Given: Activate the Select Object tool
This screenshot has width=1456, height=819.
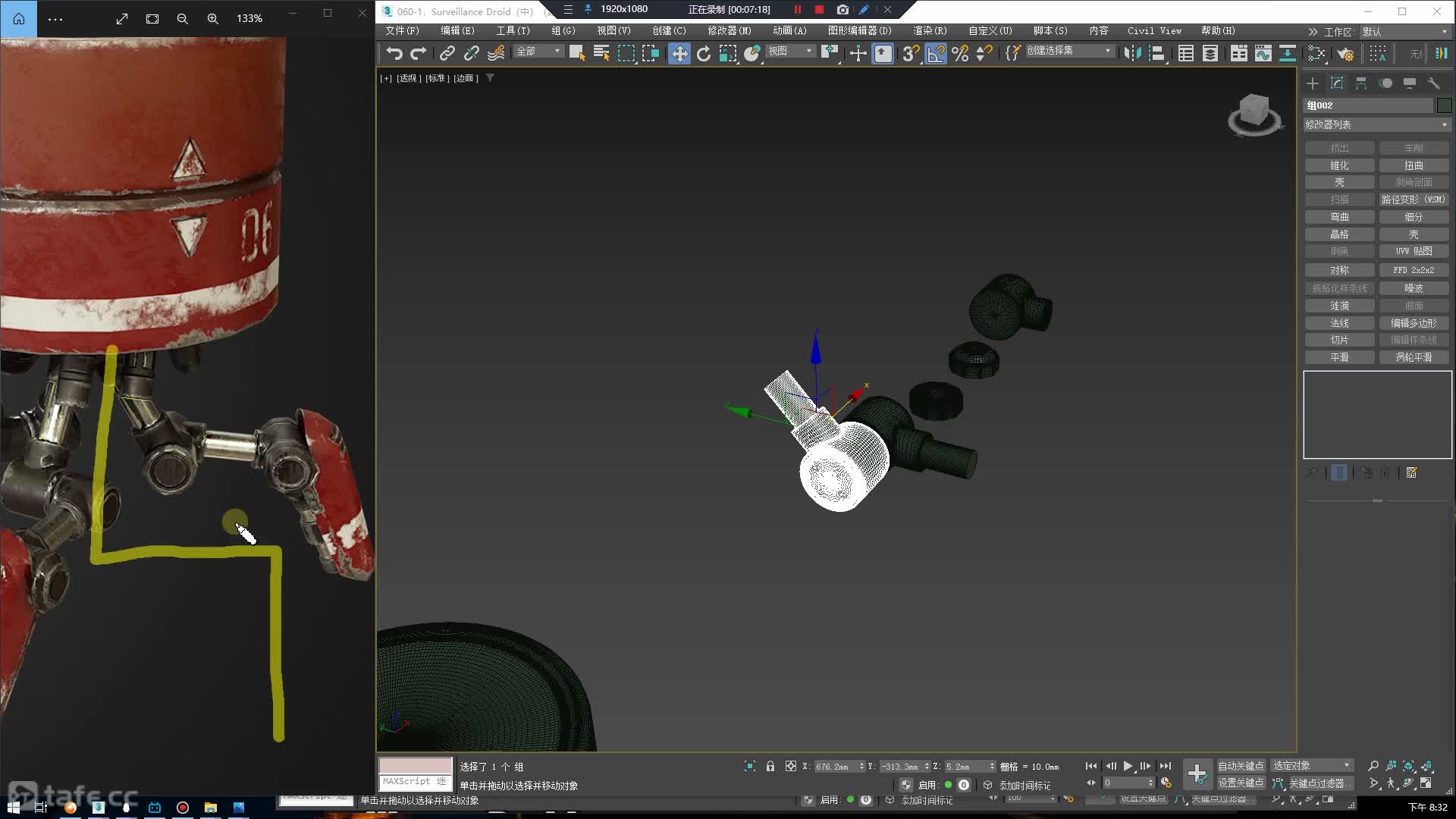Looking at the screenshot, I should [x=577, y=53].
